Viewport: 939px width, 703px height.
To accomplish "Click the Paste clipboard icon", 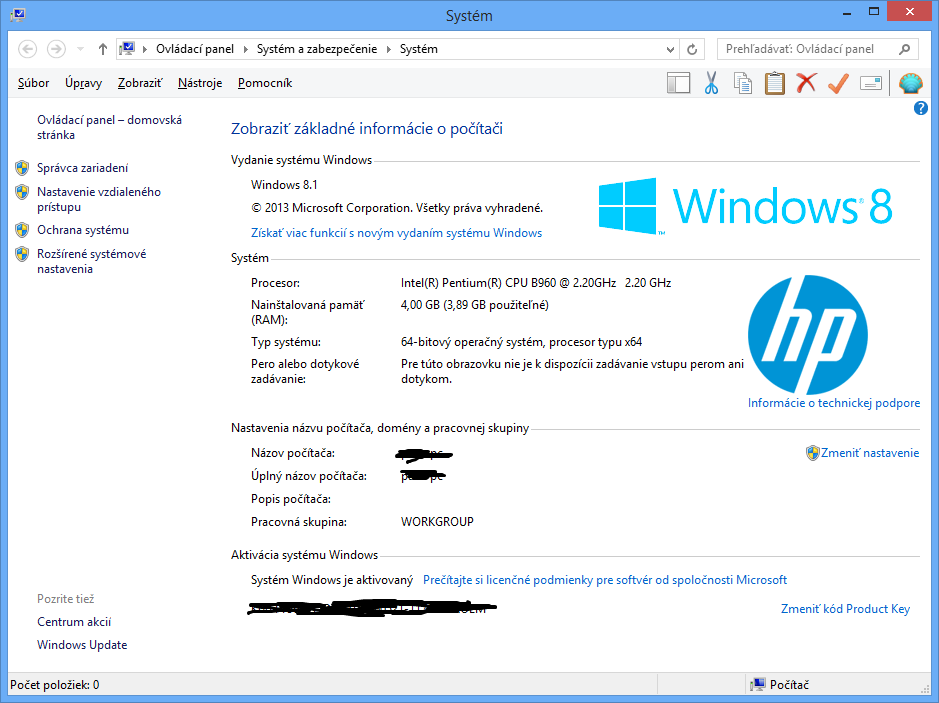I will click(x=774, y=83).
